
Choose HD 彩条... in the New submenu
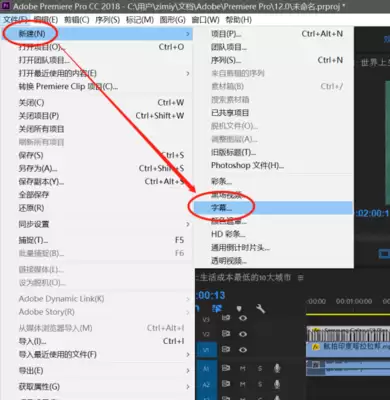273,234
